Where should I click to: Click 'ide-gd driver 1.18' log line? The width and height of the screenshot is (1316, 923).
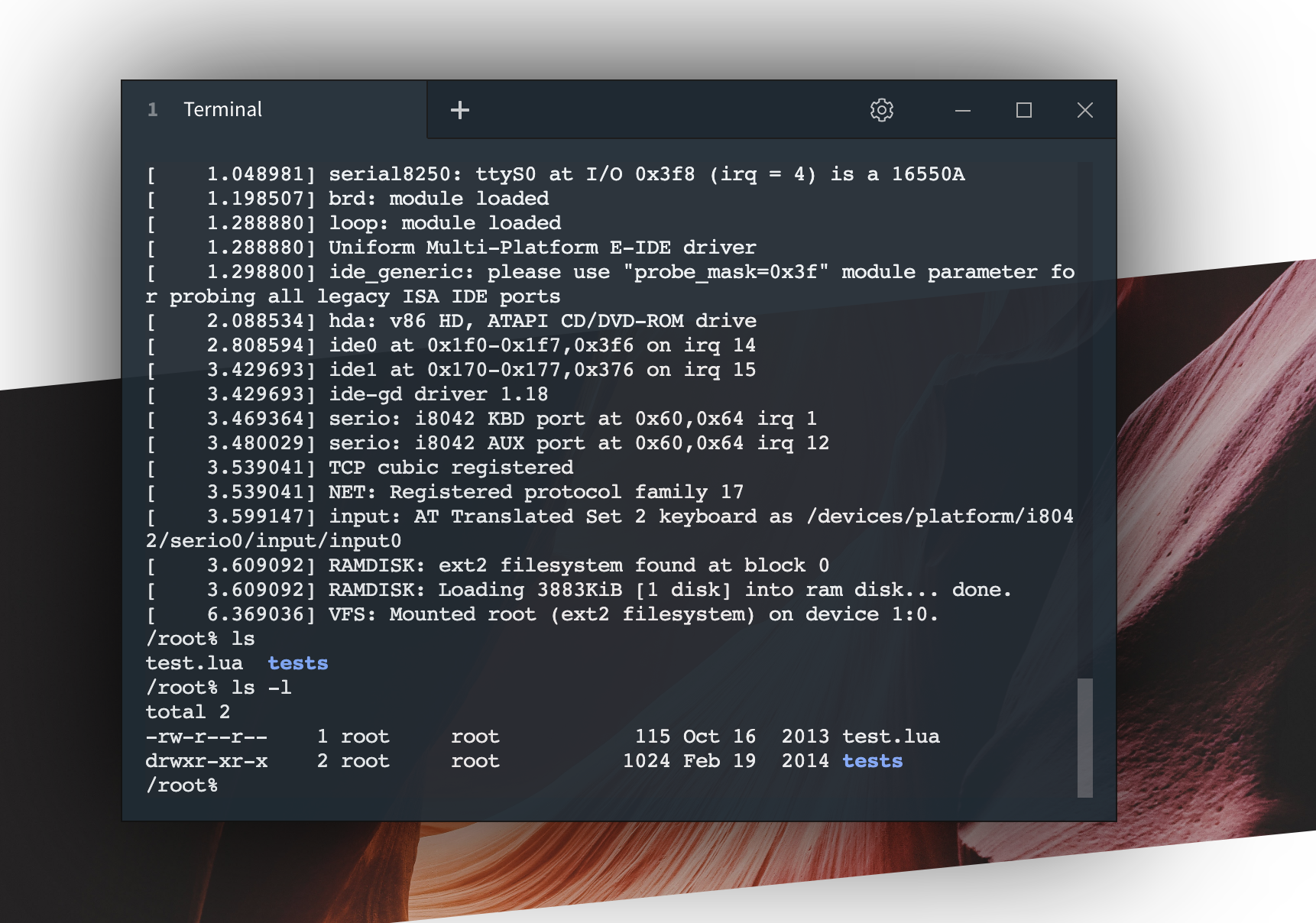click(347, 394)
